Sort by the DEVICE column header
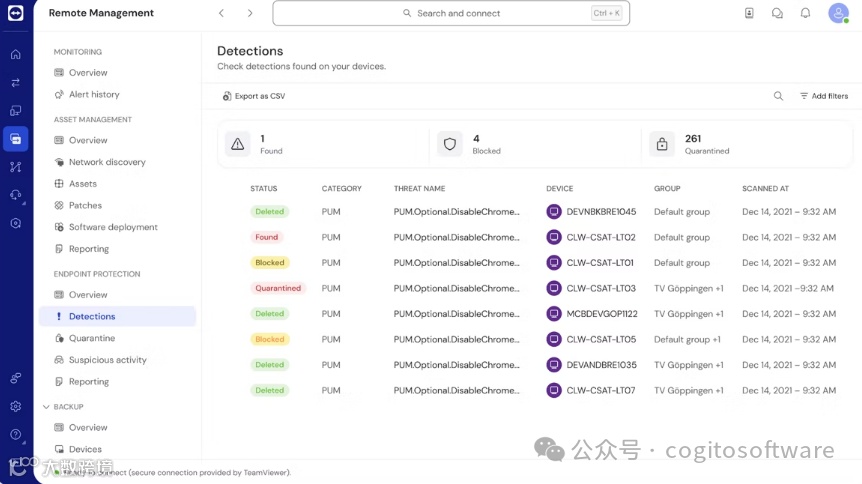 point(560,188)
